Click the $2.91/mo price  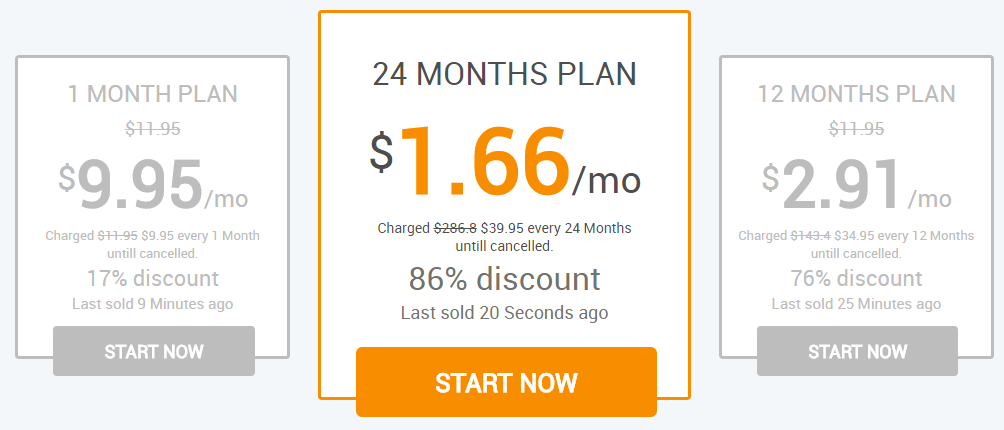pyautogui.click(x=856, y=187)
